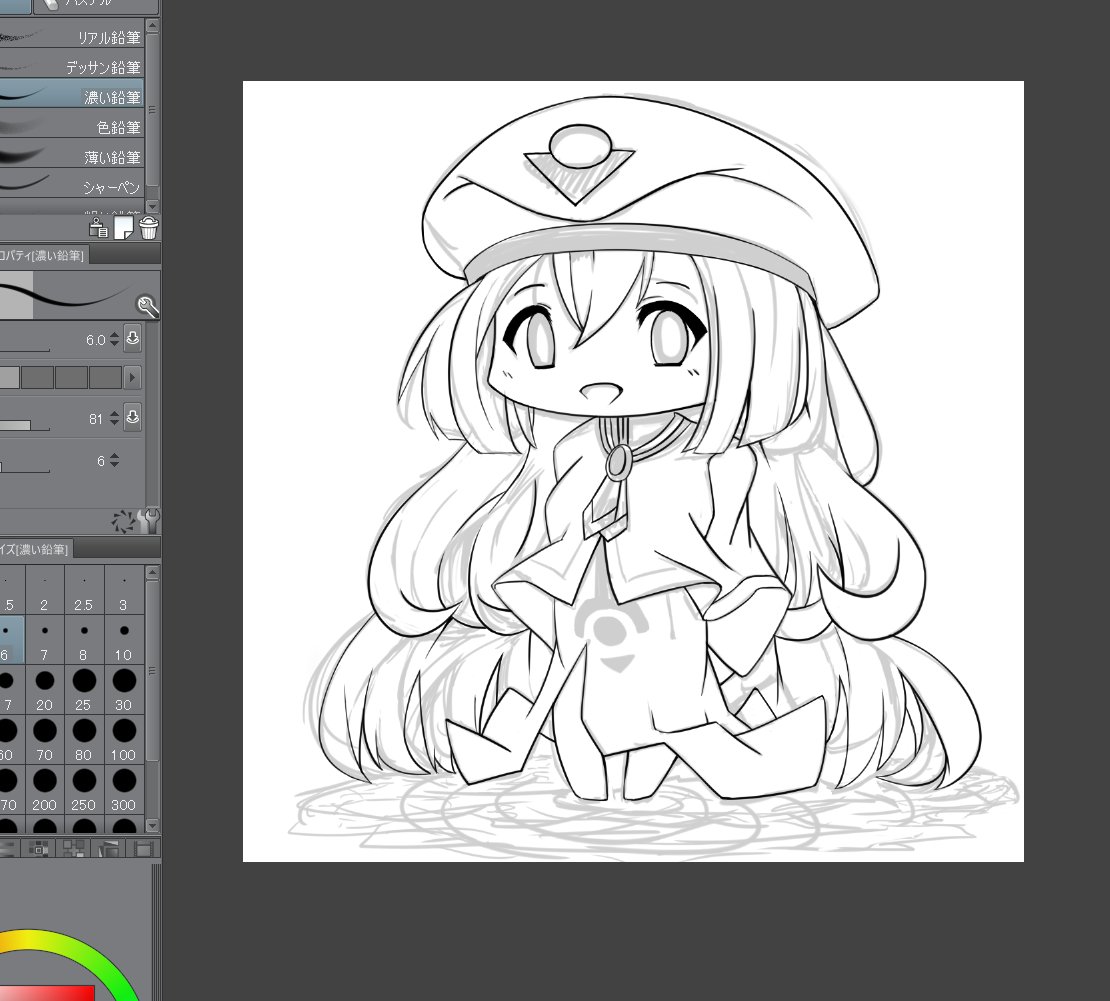
Task: Select the second anti-aliasing level box
Action: click(38, 377)
